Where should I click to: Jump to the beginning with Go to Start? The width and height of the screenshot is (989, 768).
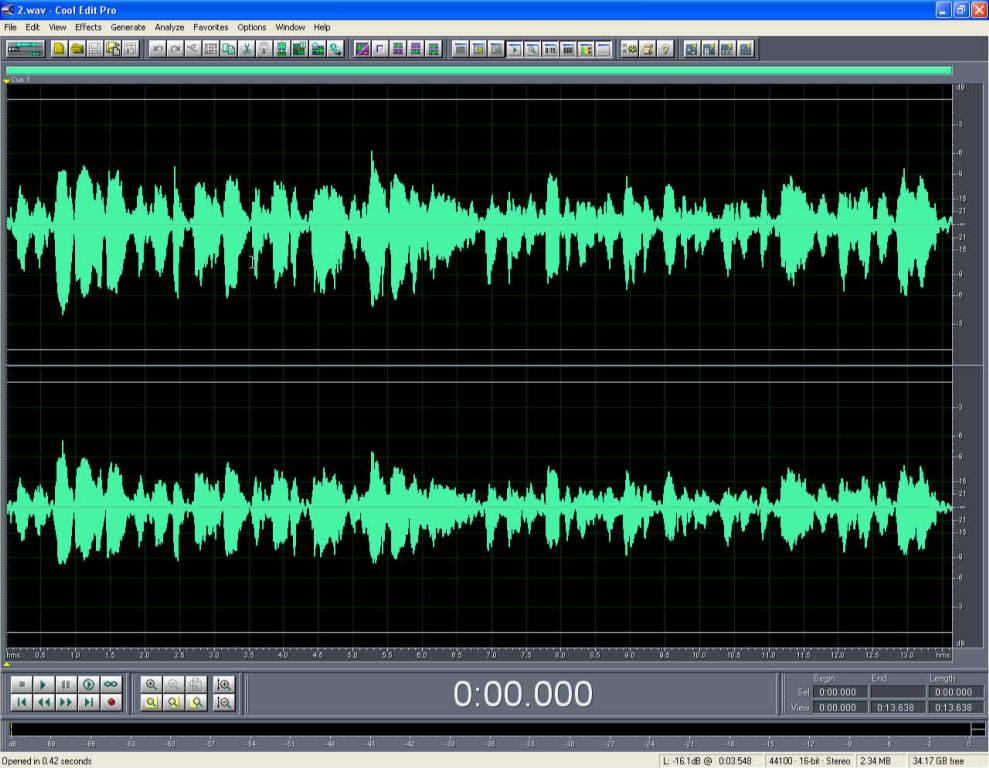coord(21,703)
